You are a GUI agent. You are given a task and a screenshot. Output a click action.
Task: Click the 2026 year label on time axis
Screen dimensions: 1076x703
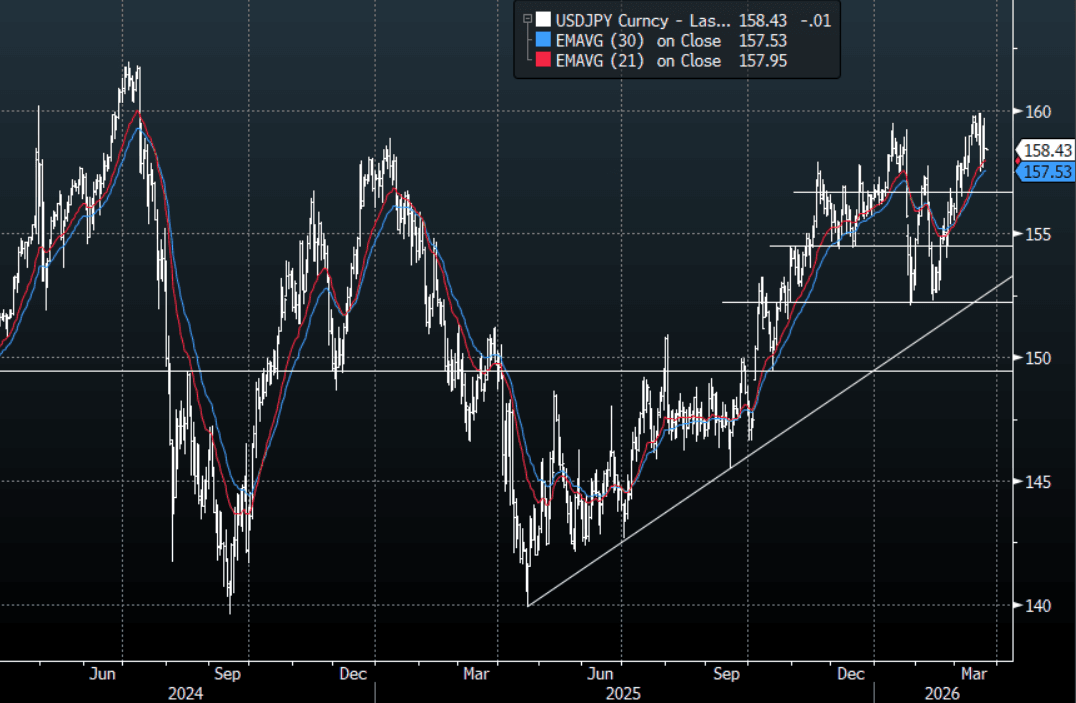click(x=942, y=693)
